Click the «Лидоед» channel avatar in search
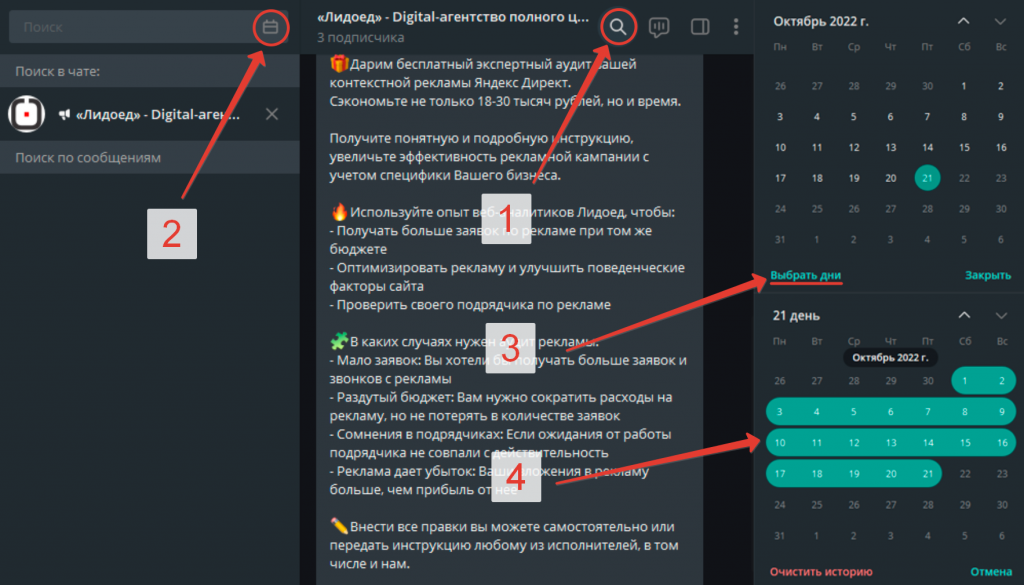 pos(26,114)
